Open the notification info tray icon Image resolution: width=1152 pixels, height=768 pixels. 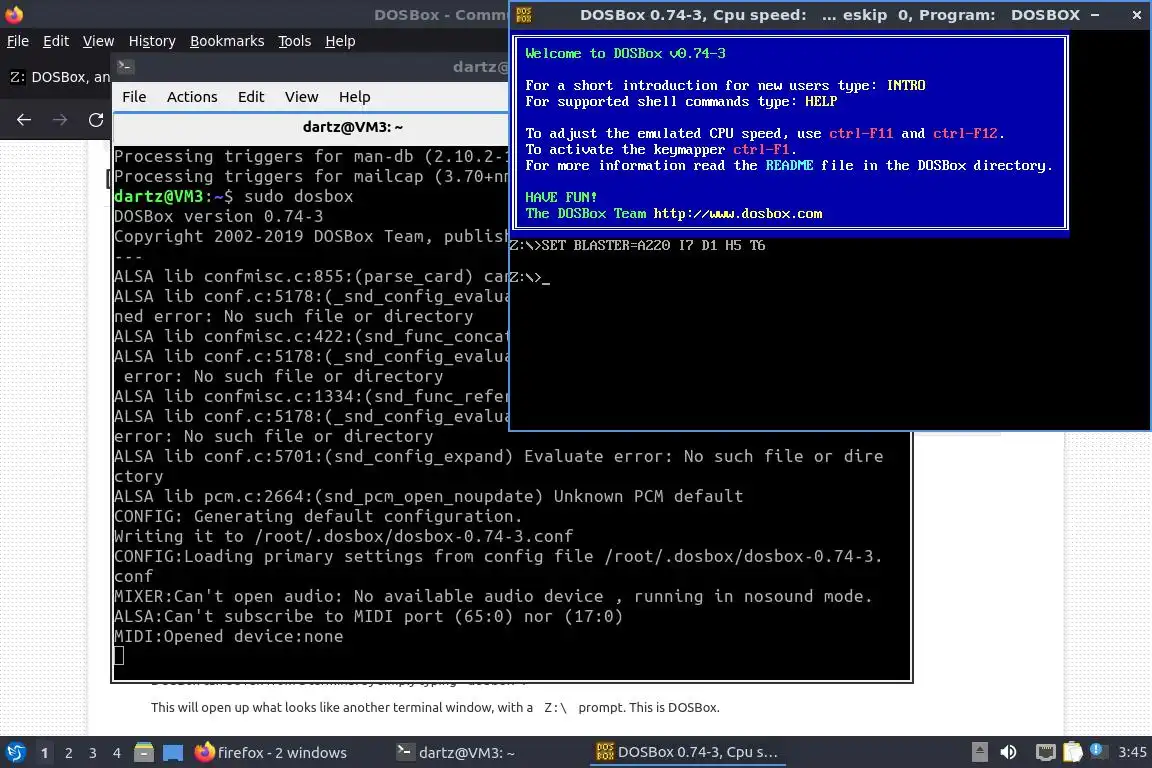click(1098, 750)
